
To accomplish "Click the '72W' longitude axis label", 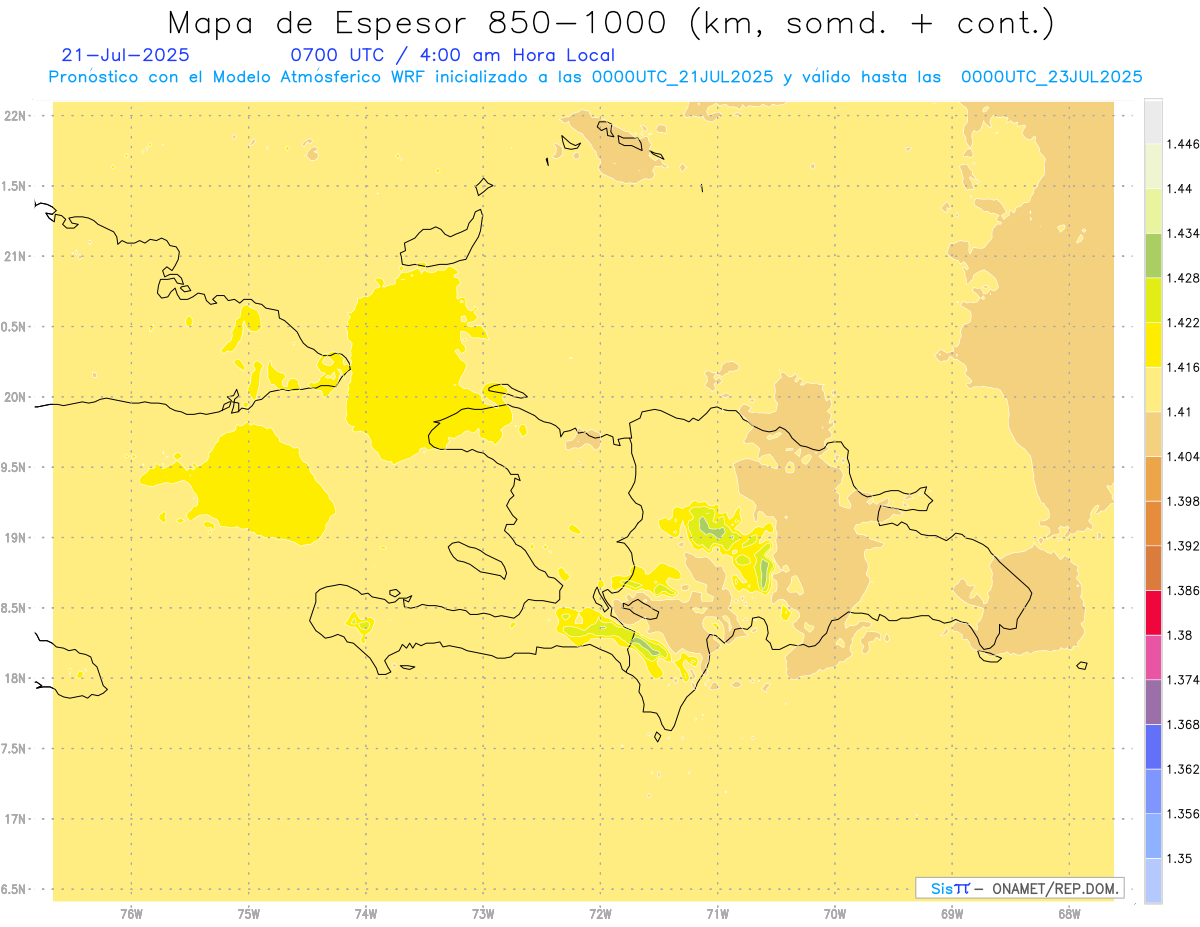I will point(600,914).
